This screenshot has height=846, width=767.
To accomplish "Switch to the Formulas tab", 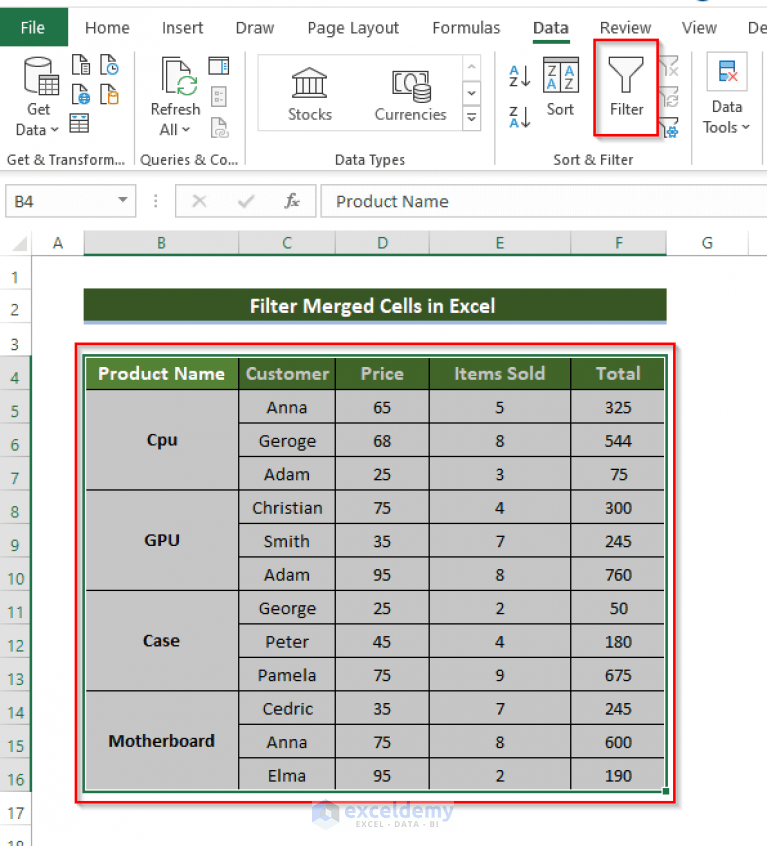I will [x=467, y=28].
